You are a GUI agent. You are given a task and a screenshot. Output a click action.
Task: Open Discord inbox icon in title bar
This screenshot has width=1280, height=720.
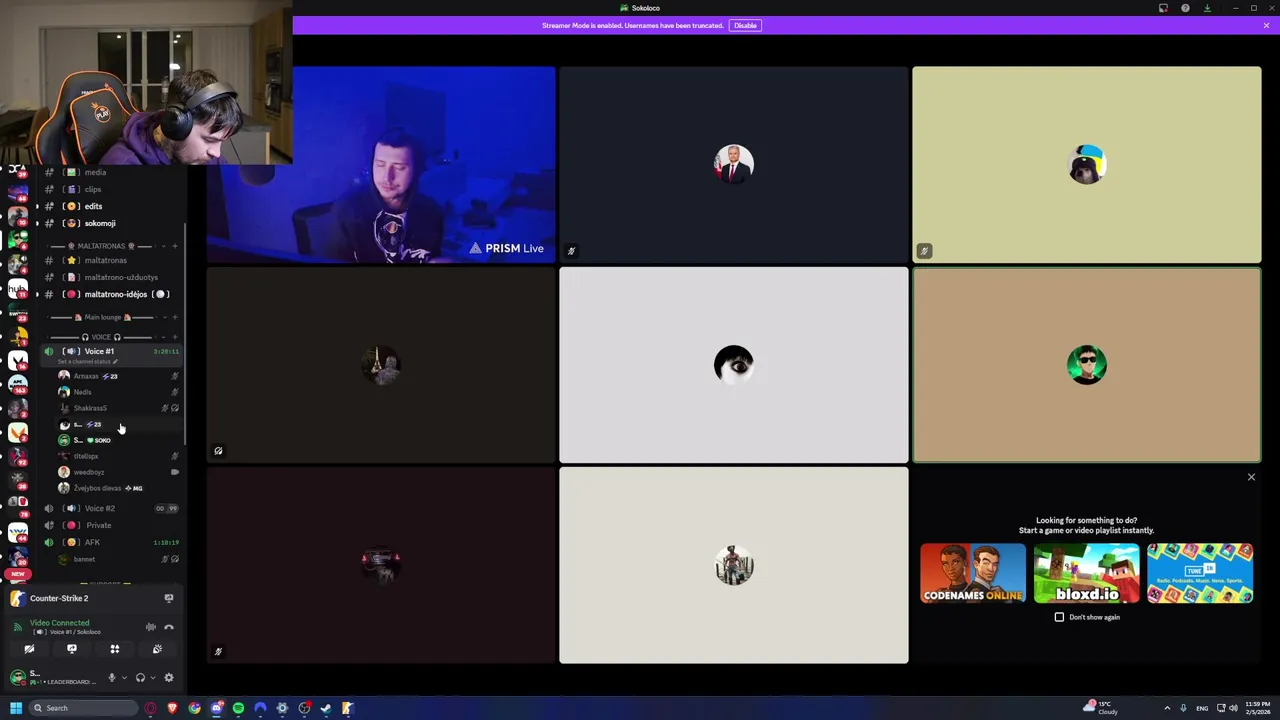(1163, 8)
